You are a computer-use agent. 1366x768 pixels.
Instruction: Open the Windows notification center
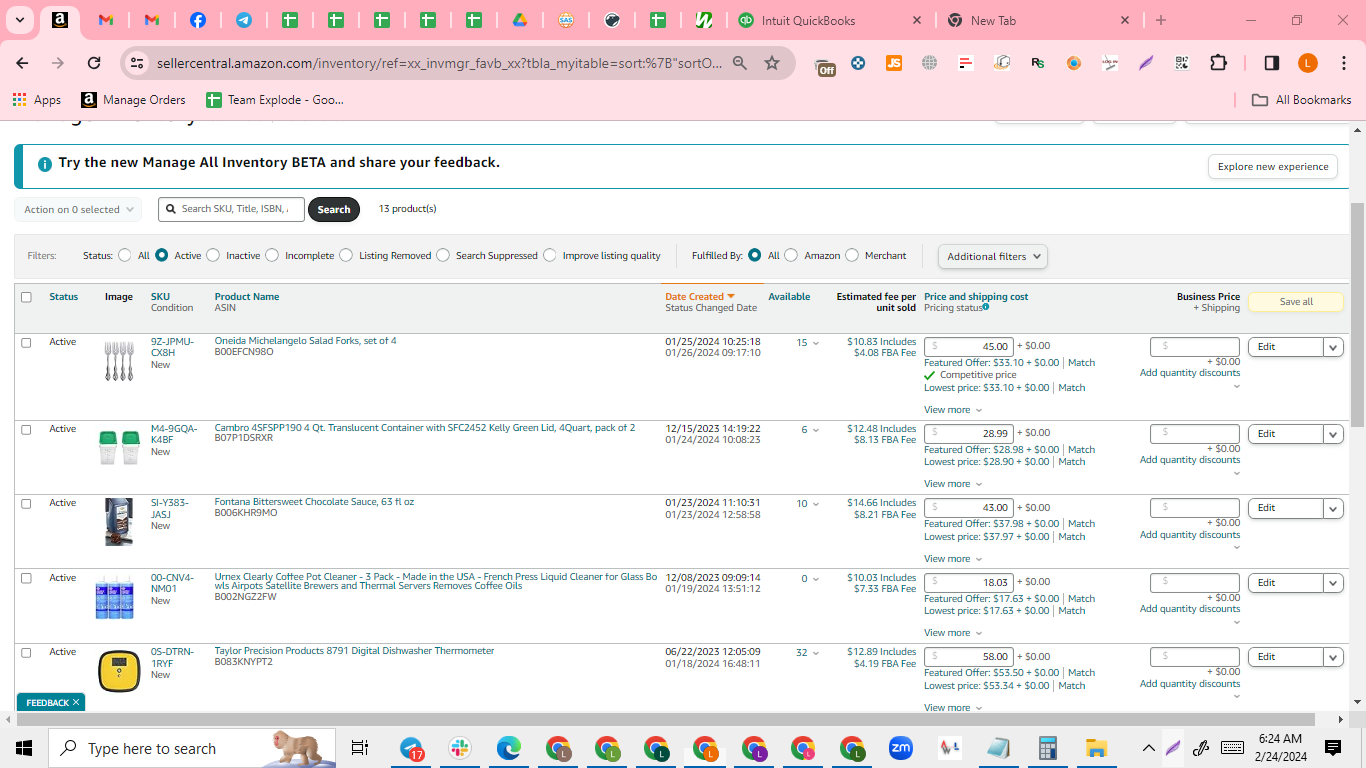click(x=1333, y=748)
